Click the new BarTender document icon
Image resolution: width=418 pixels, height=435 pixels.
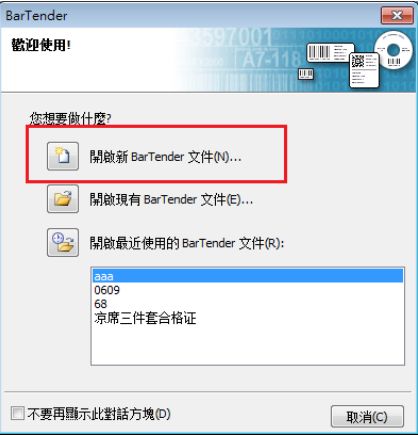coord(63,156)
